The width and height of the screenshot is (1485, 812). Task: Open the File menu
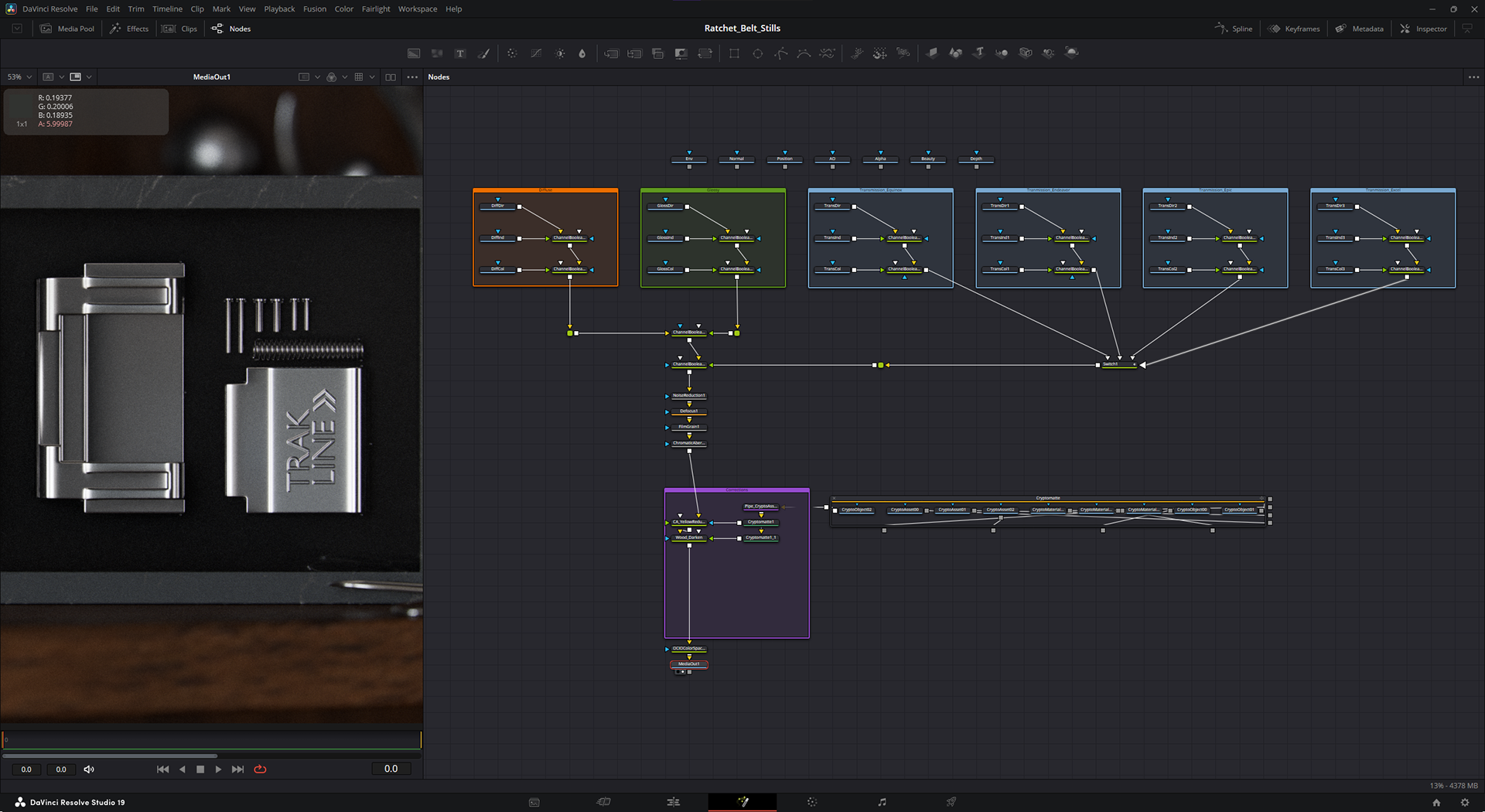(91, 9)
